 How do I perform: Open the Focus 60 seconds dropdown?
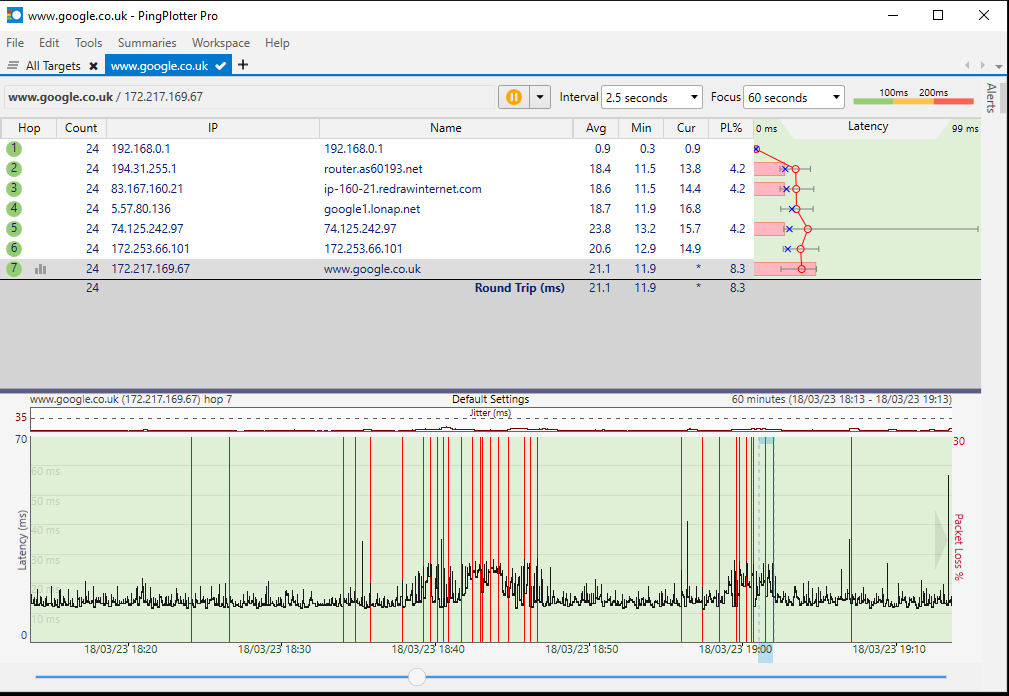point(795,97)
